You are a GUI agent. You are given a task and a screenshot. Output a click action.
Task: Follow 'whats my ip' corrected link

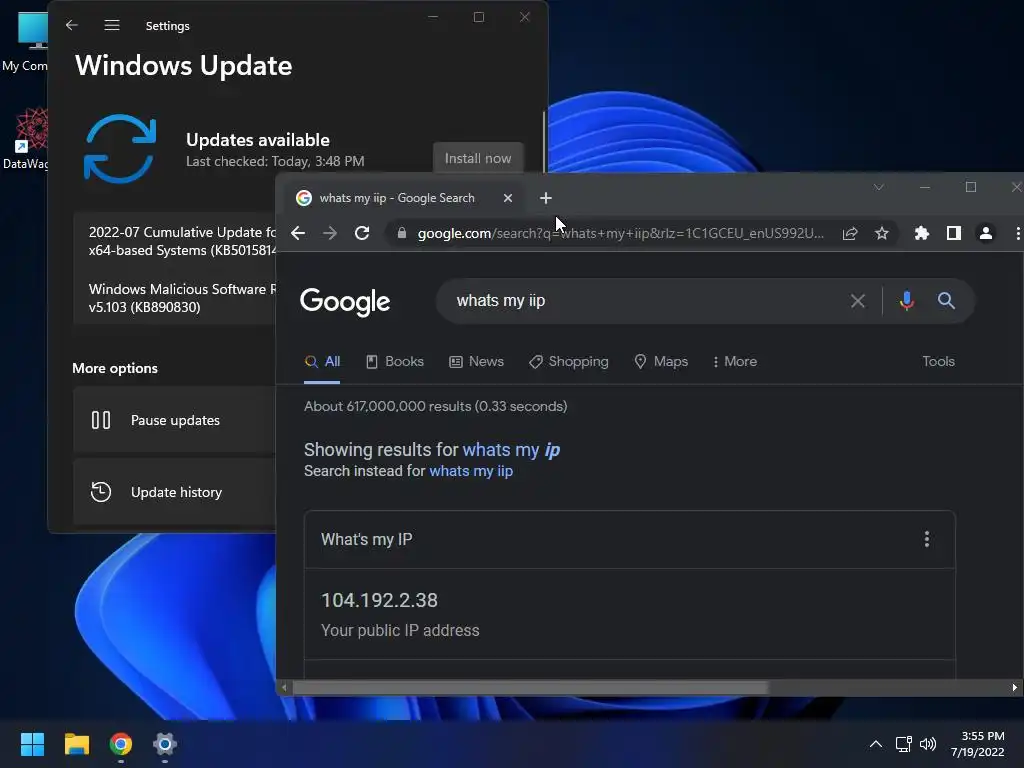tap(511, 450)
